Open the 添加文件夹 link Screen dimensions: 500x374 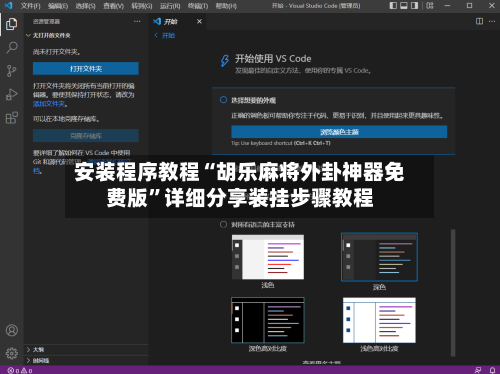coord(50,104)
